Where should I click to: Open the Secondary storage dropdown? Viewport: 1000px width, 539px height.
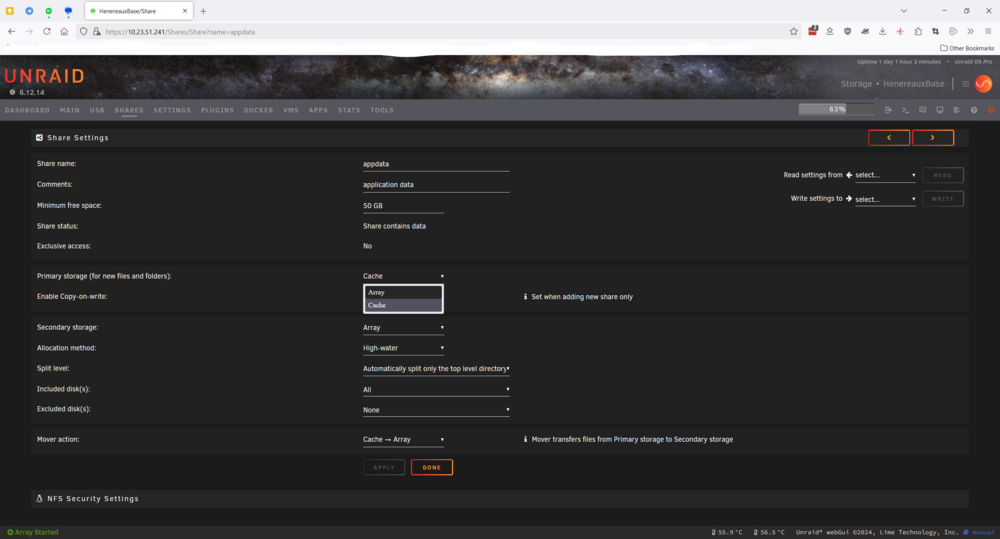pyautogui.click(x=403, y=328)
